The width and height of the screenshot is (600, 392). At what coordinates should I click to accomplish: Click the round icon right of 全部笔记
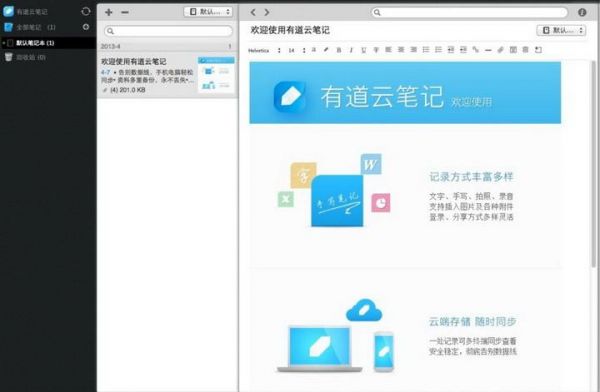click(x=86, y=27)
